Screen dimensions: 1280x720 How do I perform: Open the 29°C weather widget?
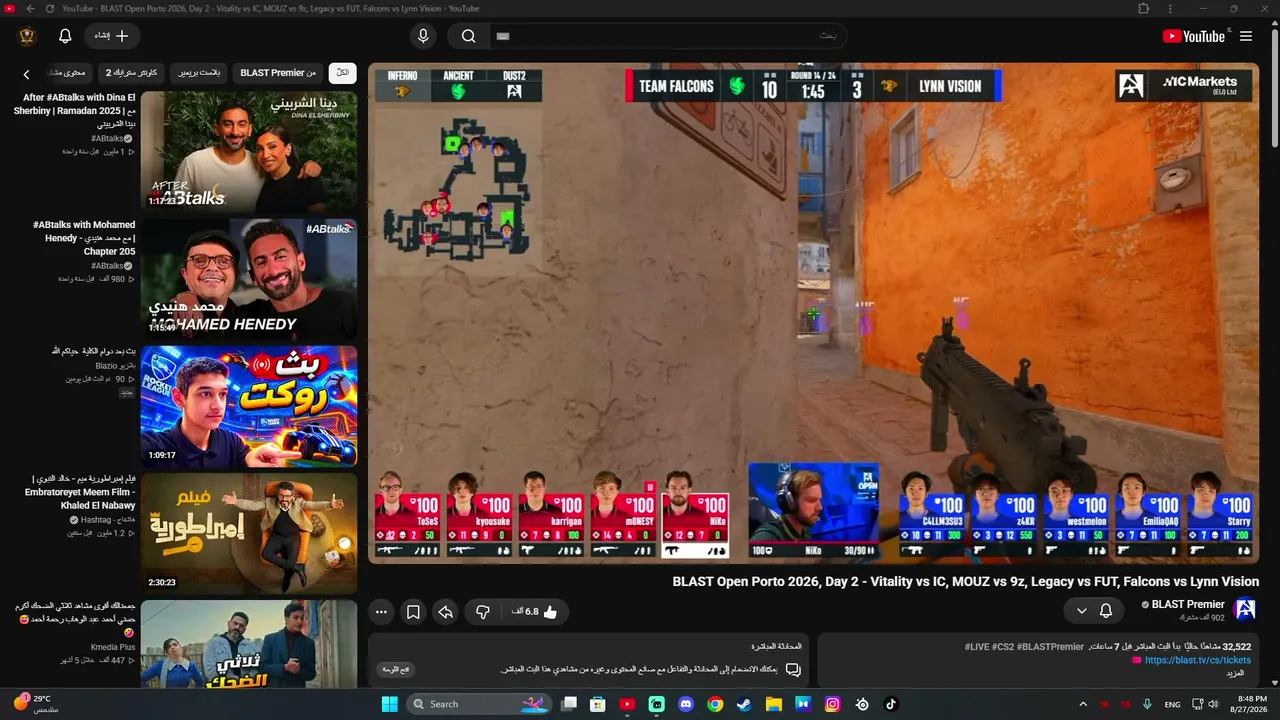click(x=35, y=704)
